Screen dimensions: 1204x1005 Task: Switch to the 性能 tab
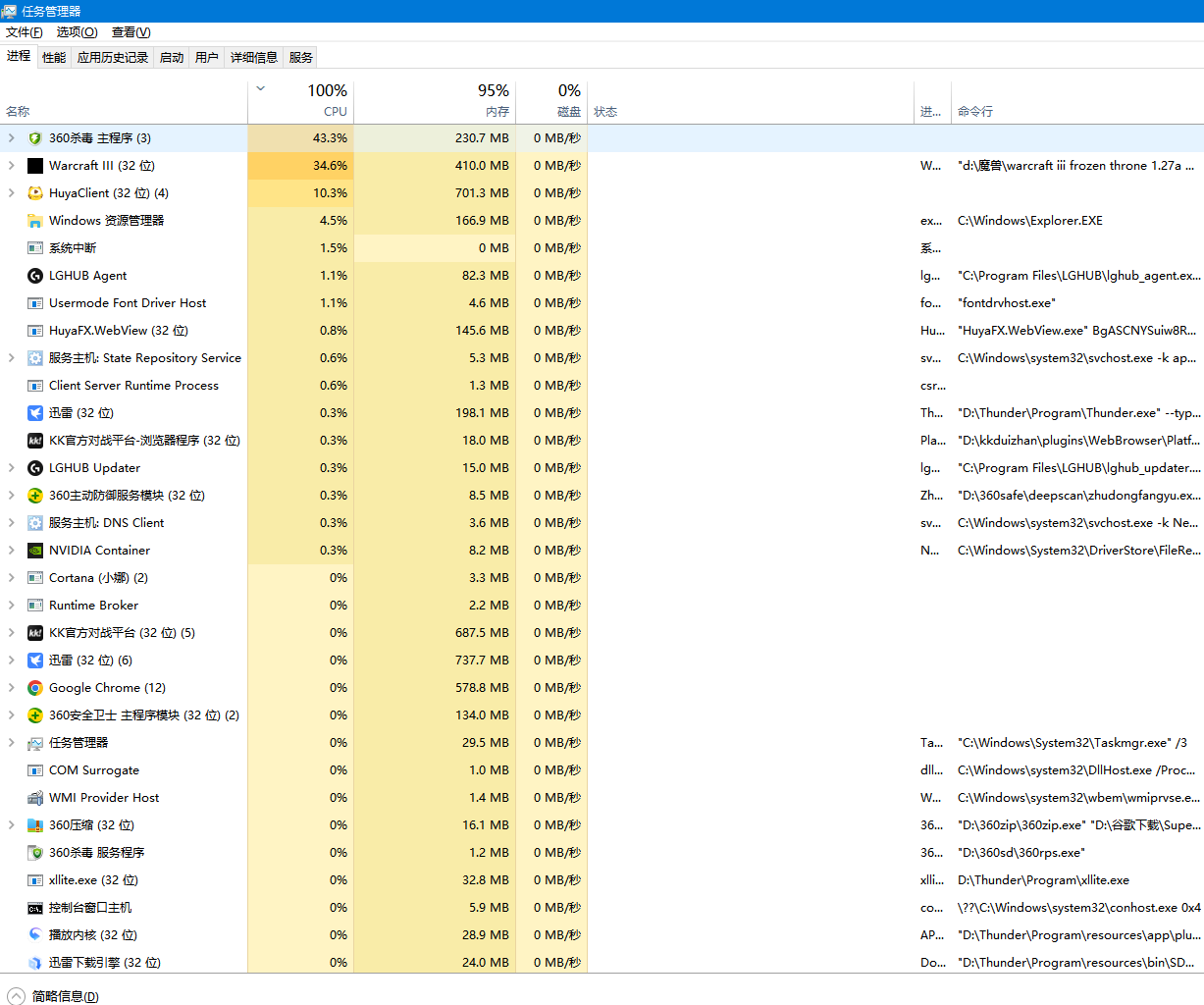(x=54, y=57)
